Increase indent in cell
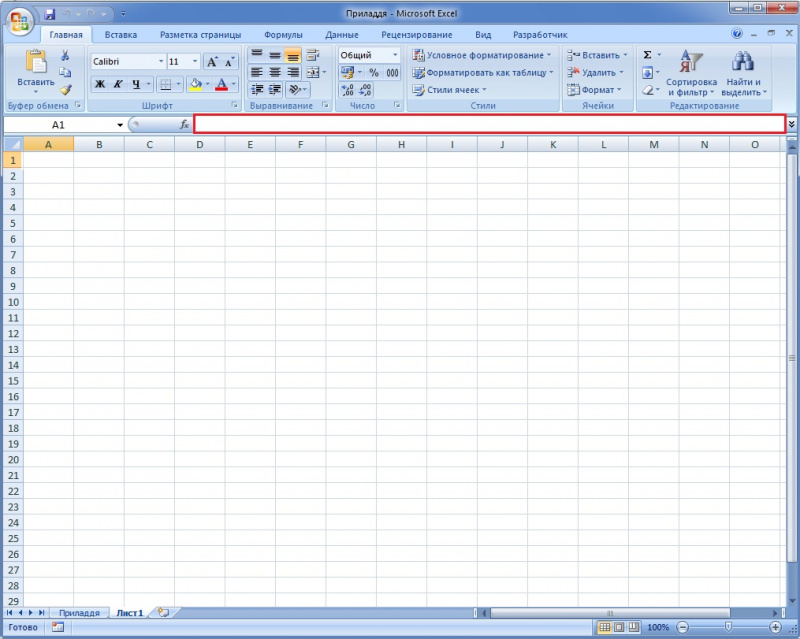The width and height of the screenshot is (800, 639). (274, 90)
